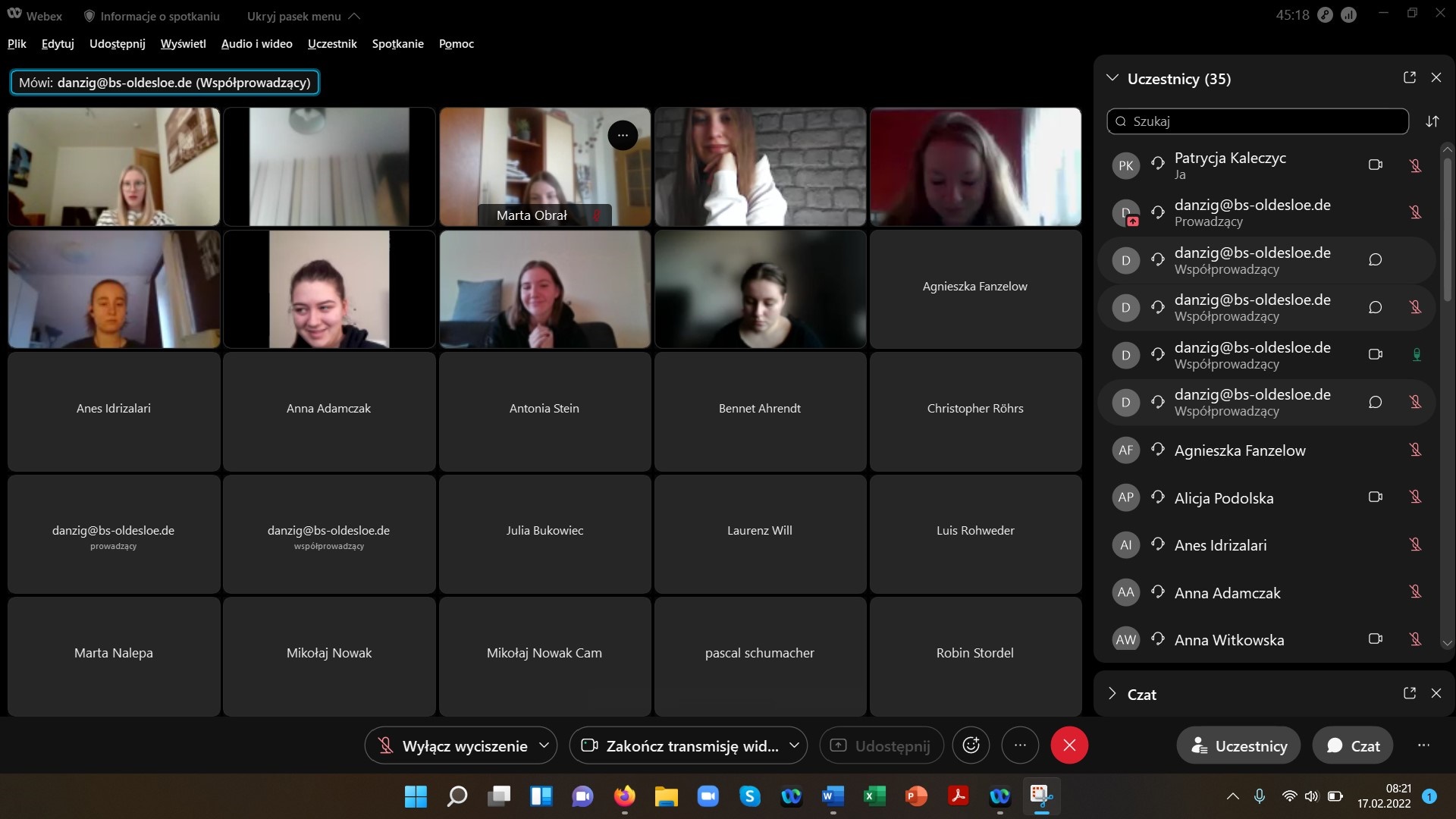Expand the Czat section

1112,694
